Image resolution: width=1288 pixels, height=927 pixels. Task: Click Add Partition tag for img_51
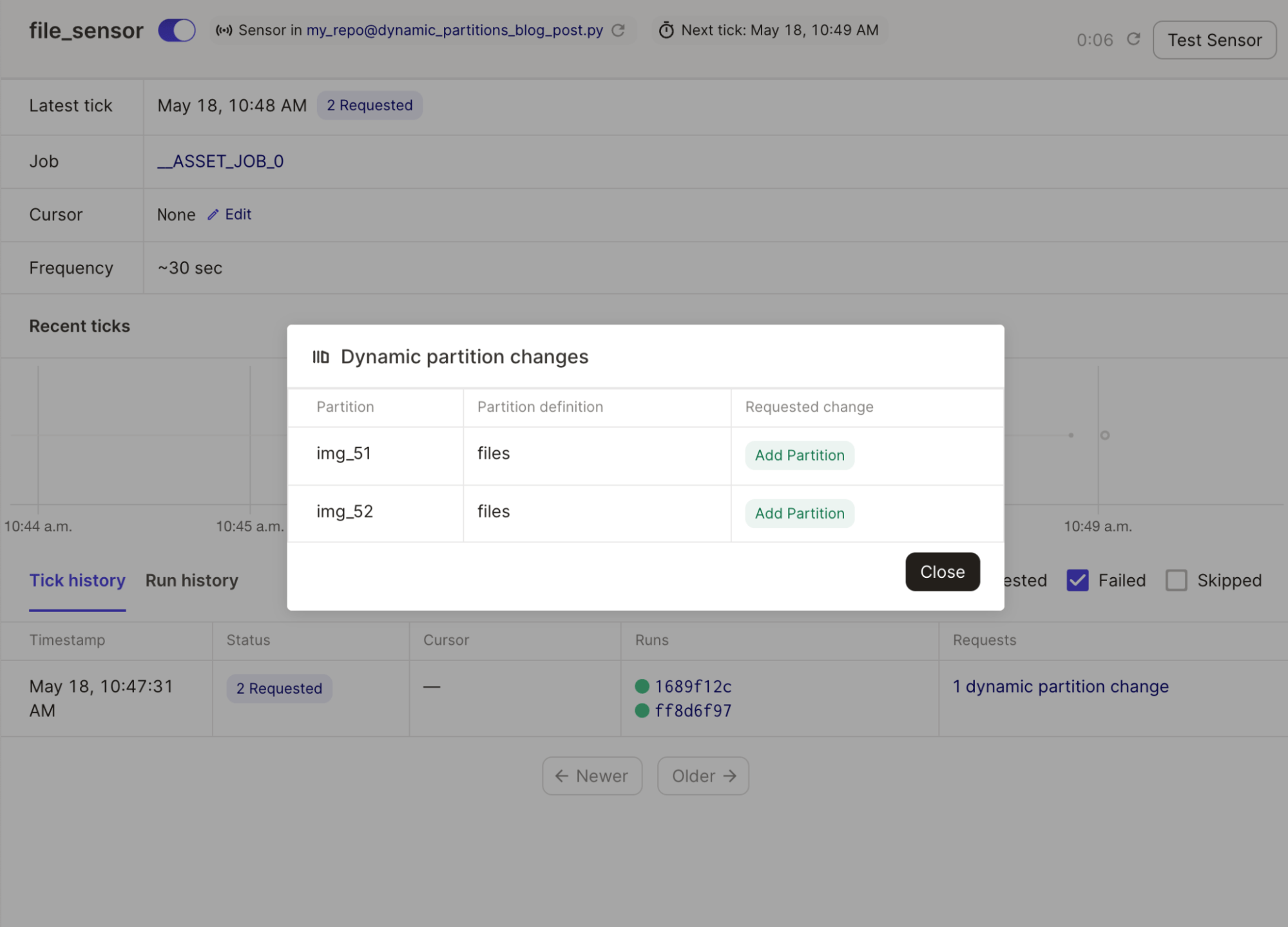click(800, 455)
